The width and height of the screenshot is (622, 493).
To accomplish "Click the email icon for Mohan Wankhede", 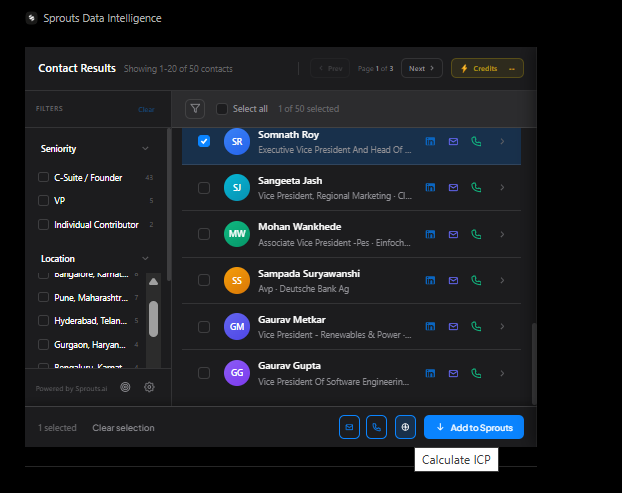I will [x=453, y=234].
